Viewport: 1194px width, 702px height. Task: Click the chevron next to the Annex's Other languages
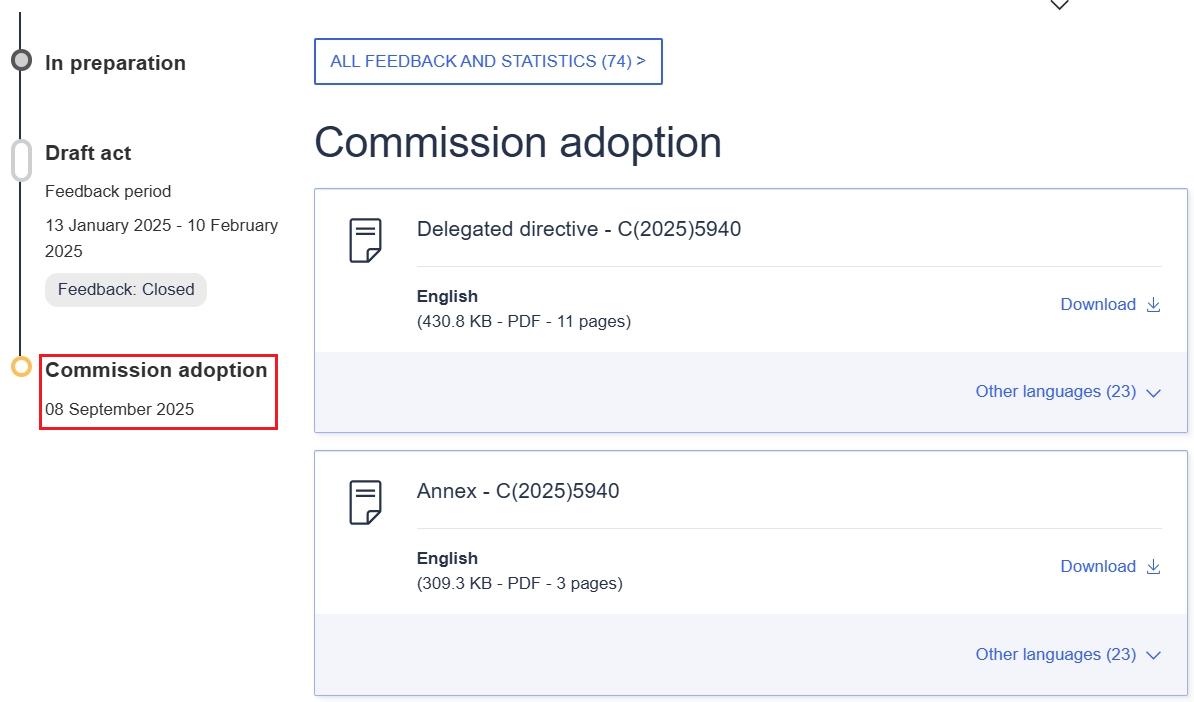(x=1153, y=656)
